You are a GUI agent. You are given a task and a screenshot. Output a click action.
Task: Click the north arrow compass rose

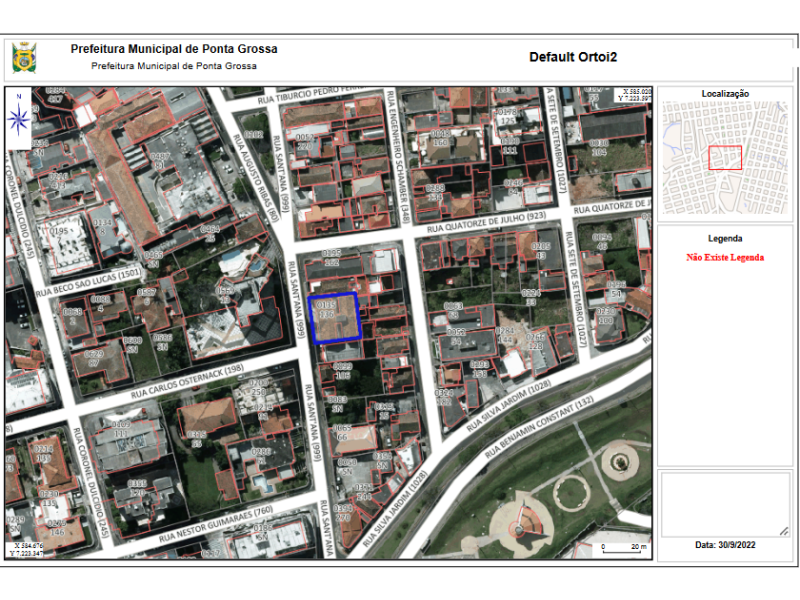tap(18, 117)
